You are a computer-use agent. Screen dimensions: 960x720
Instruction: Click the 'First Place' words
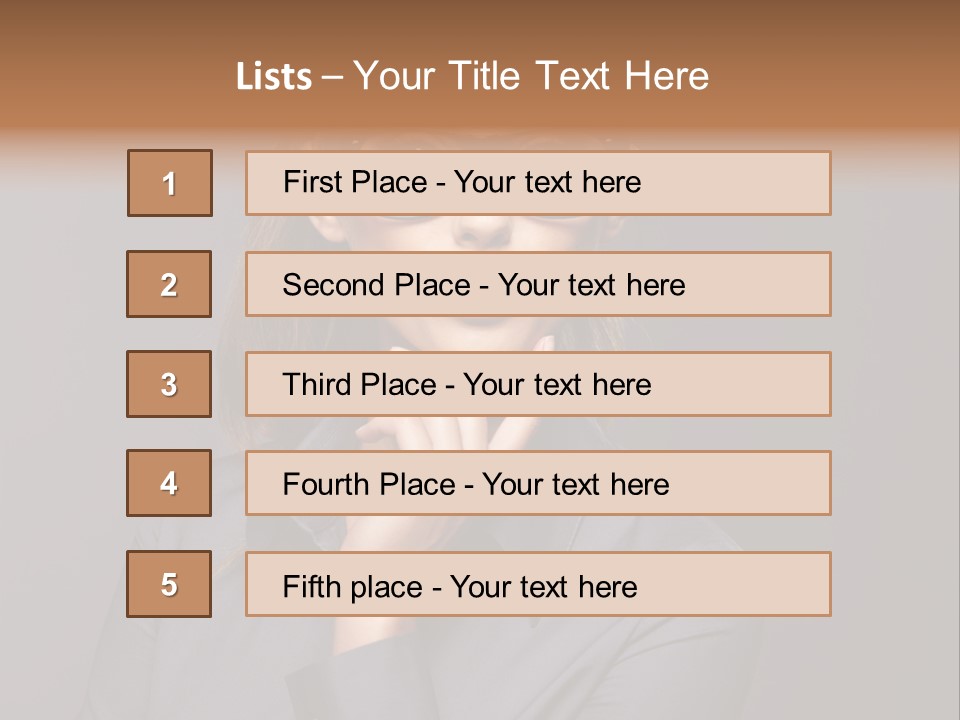[x=356, y=182]
